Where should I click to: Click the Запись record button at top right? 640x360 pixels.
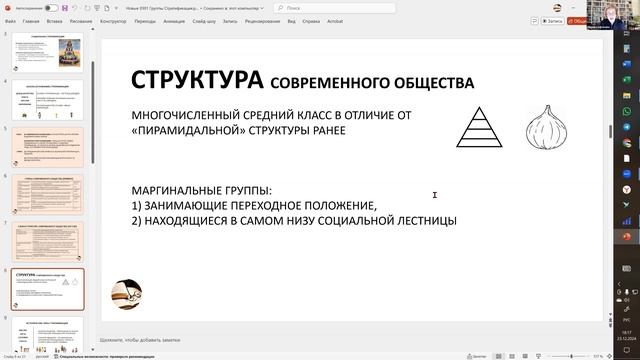click(553, 21)
